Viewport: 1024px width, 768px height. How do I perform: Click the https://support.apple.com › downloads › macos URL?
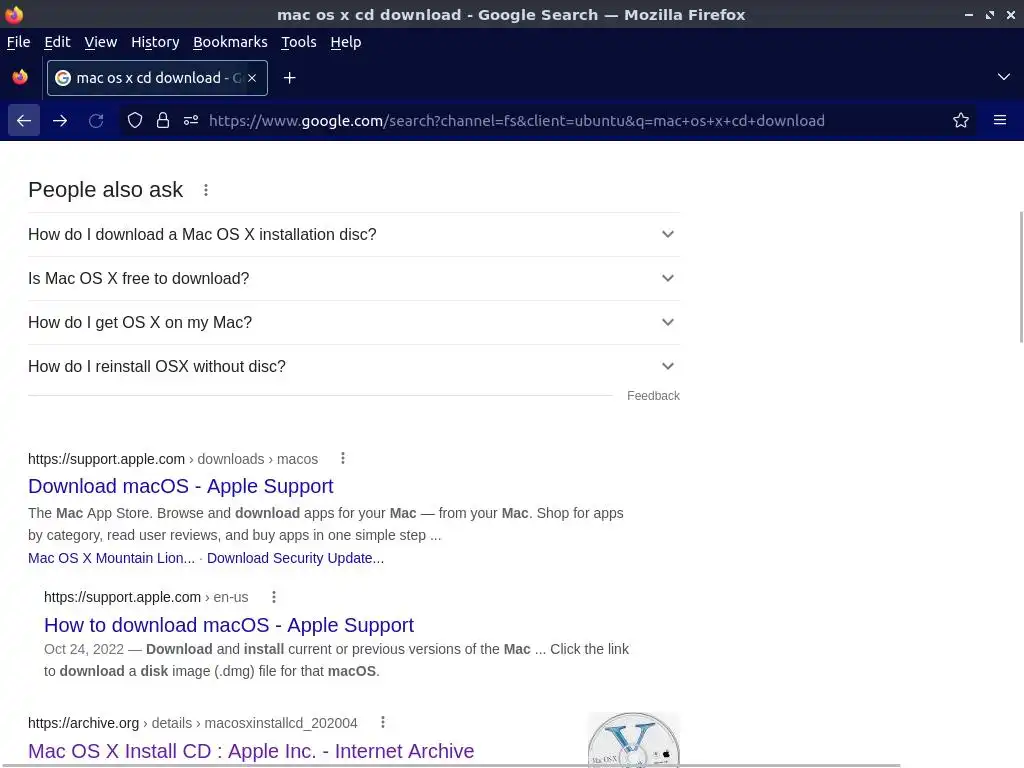172,459
